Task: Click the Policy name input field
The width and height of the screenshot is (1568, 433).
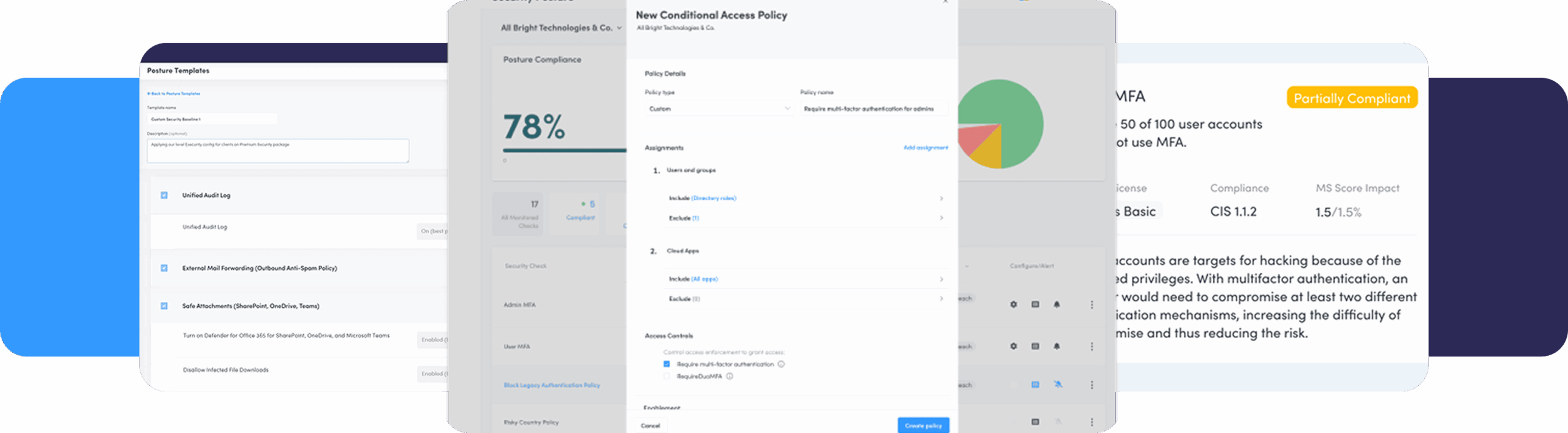Action: [874, 109]
